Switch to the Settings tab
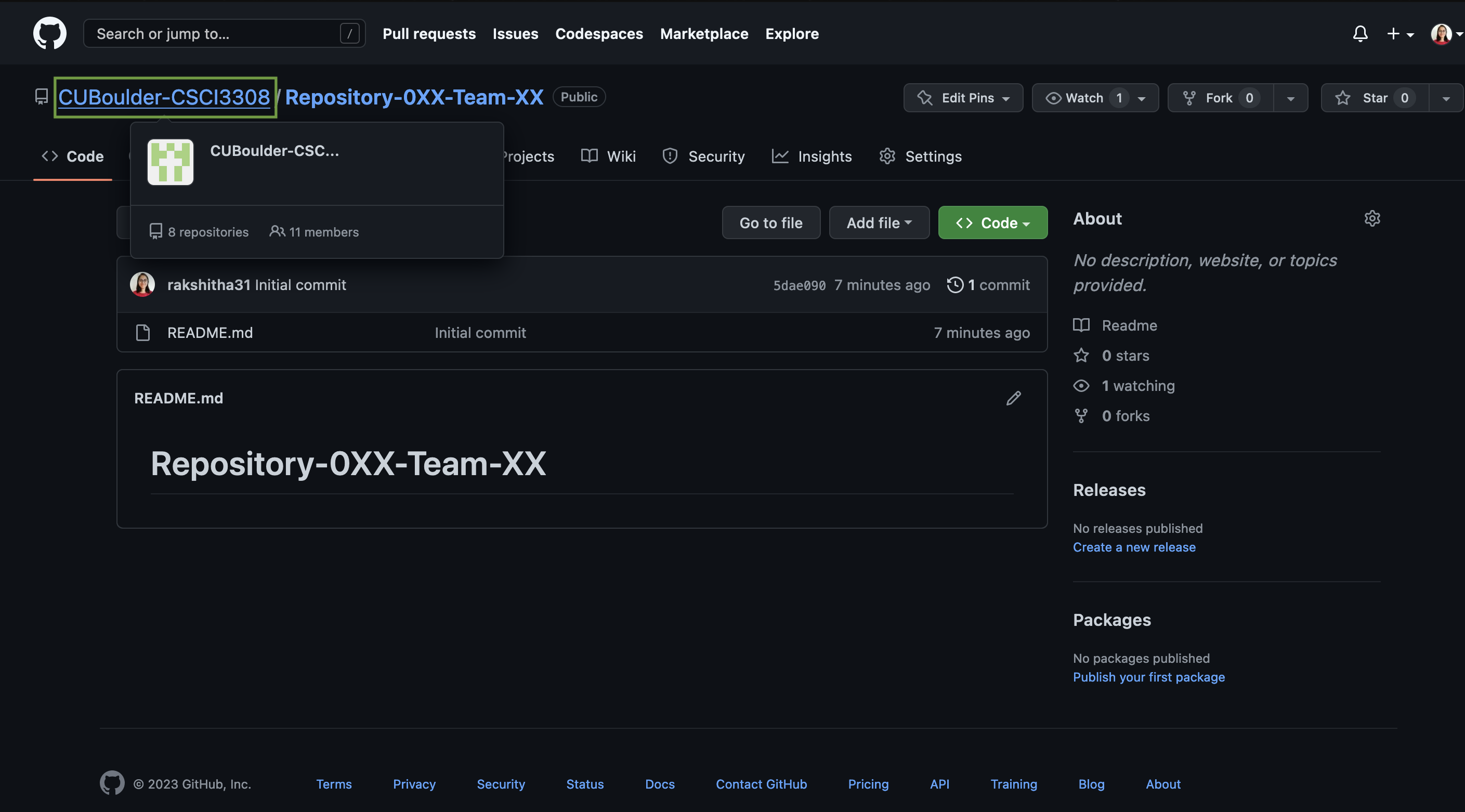This screenshot has height=812, width=1465. [x=920, y=156]
